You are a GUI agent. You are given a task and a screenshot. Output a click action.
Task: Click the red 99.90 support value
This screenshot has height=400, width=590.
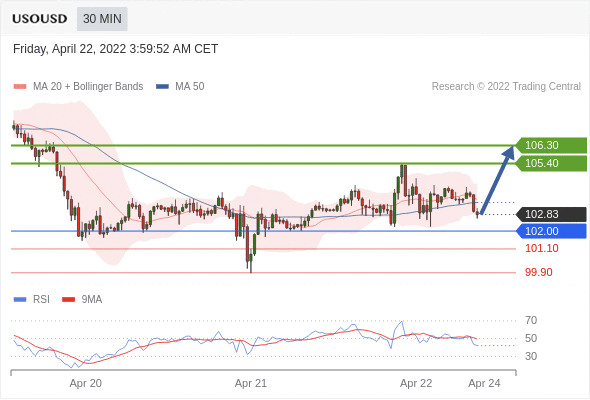point(538,272)
